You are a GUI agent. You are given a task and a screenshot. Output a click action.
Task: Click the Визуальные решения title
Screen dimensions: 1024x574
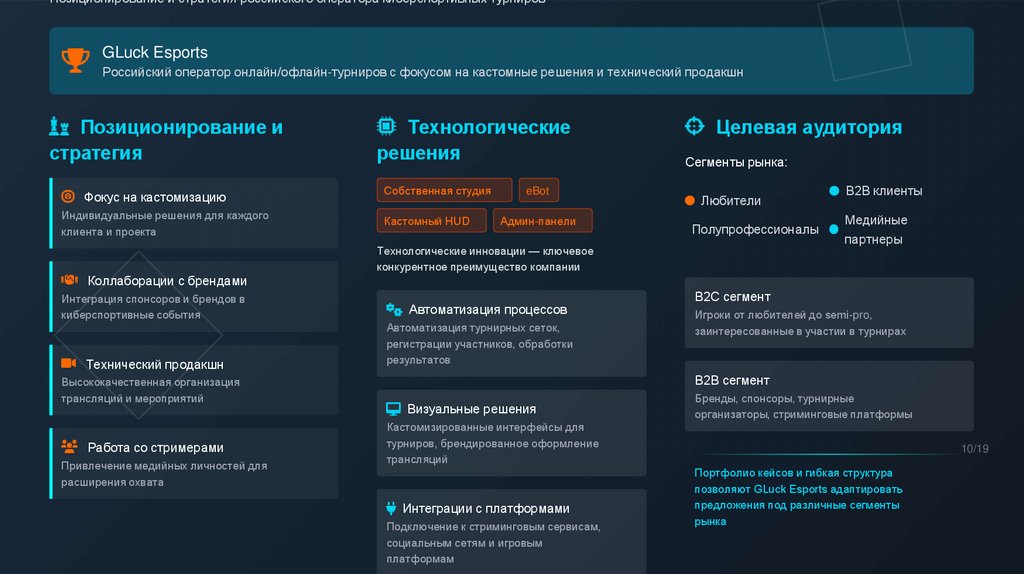click(x=472, y=409)
